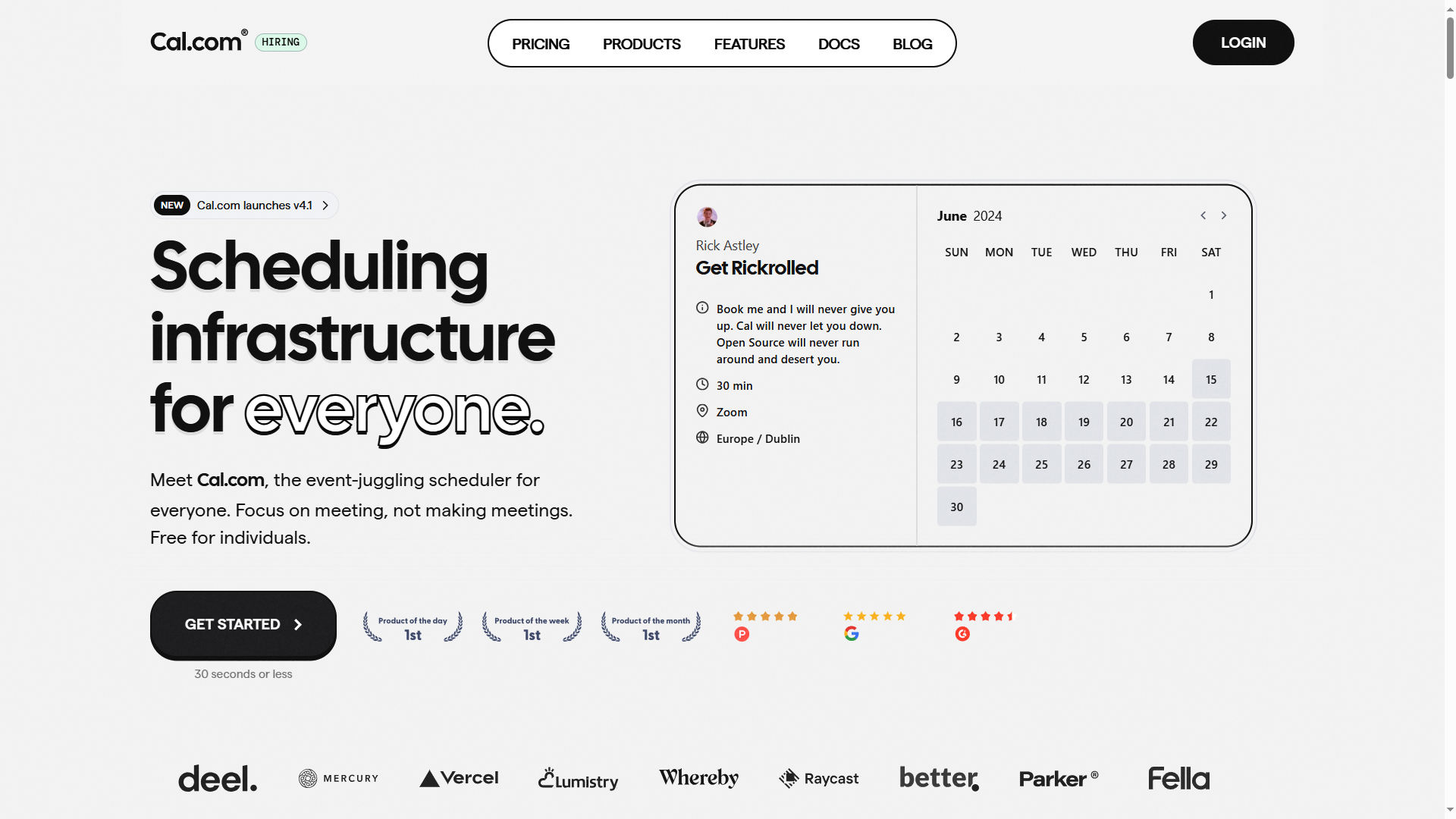Select date 26 on the June 2024 calendar
Image resolution: width=1456 pixels, height=819 pixels.
[1083, 464]
